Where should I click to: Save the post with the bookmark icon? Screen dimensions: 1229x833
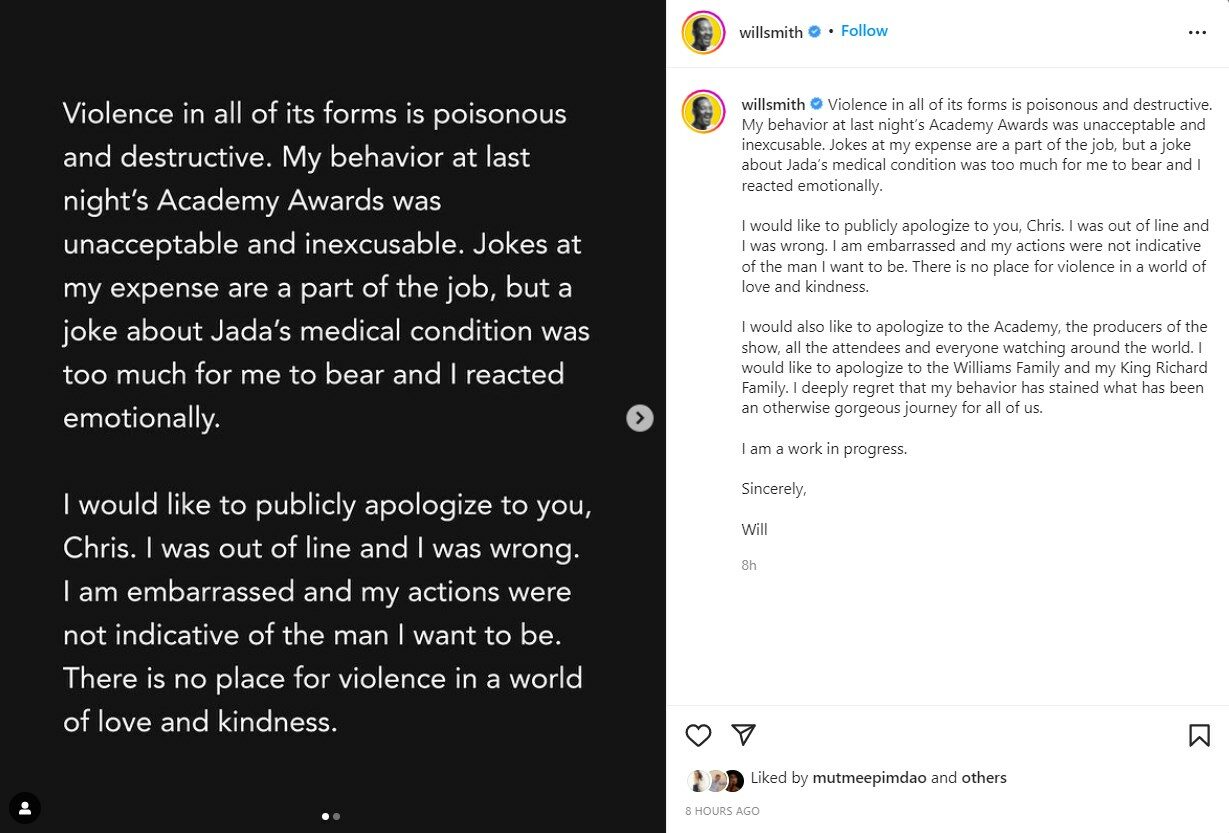pyautogui.click(x=1199, y=735)
